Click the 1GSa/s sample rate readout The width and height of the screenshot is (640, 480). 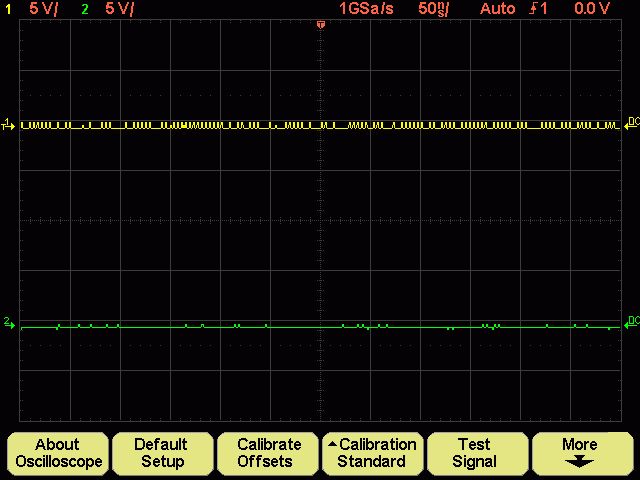tap(366, 9)
